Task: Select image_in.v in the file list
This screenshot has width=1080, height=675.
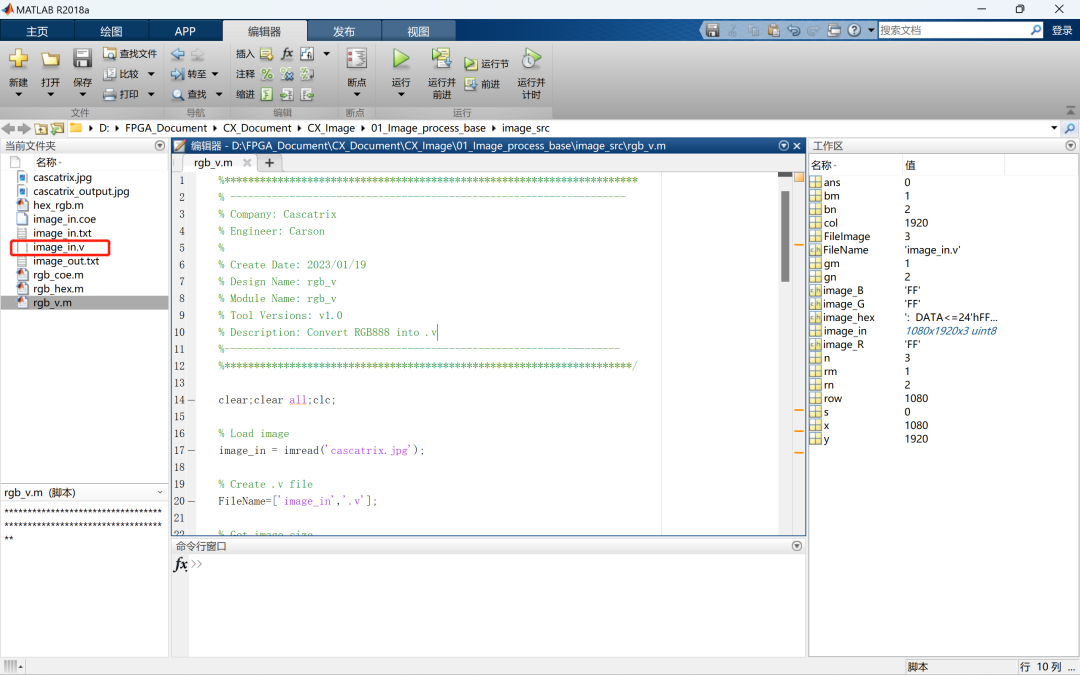Action: [59, 247]
